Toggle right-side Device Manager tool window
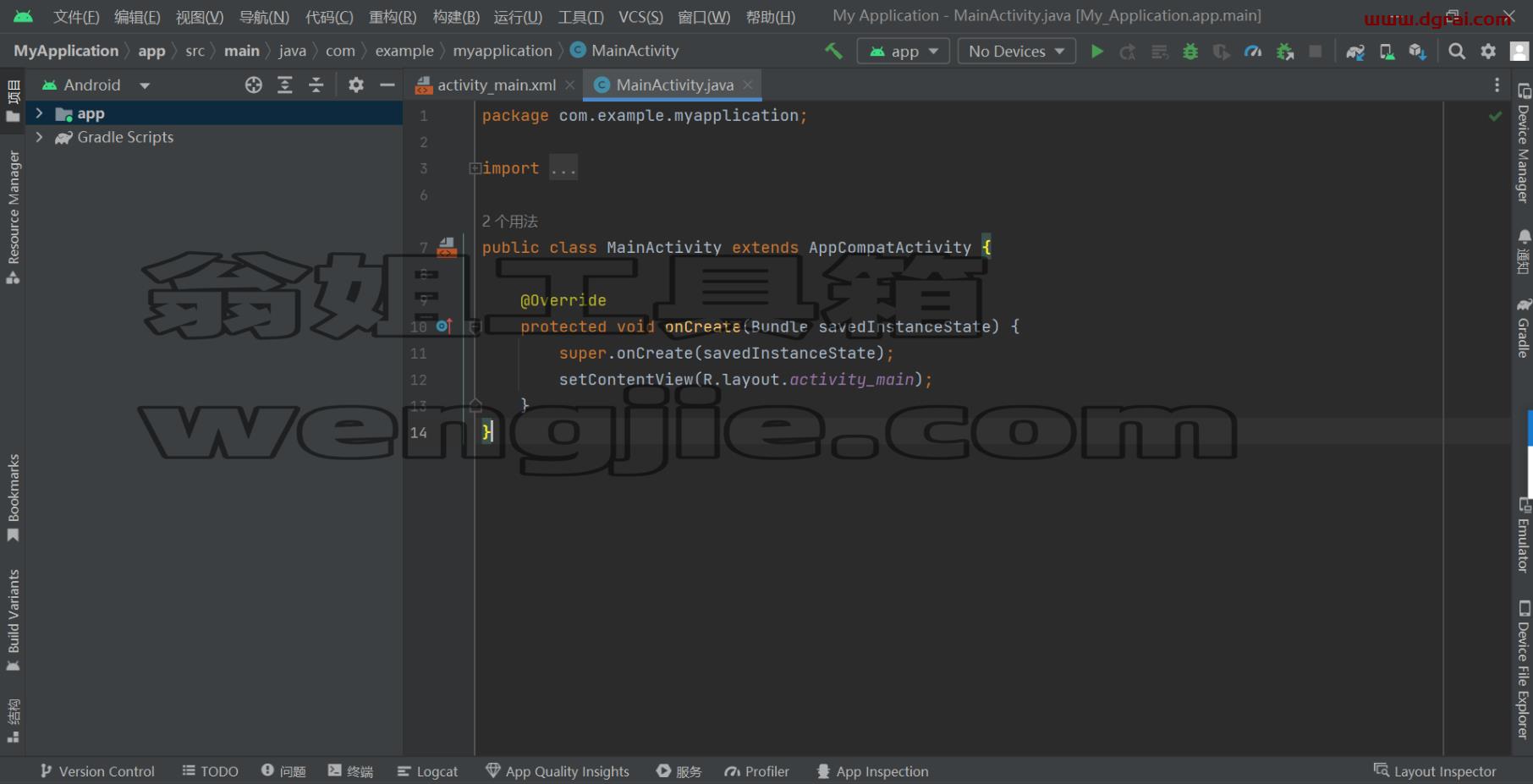 click(x=1523, y=143)
